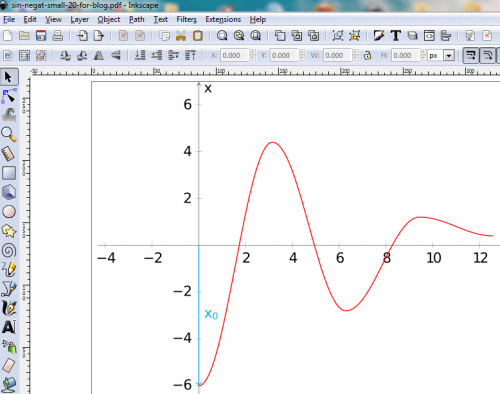The width and height of the screenshot is (500, 394).
Task: Select the Star and polygon tool
Action: [9, 231]
